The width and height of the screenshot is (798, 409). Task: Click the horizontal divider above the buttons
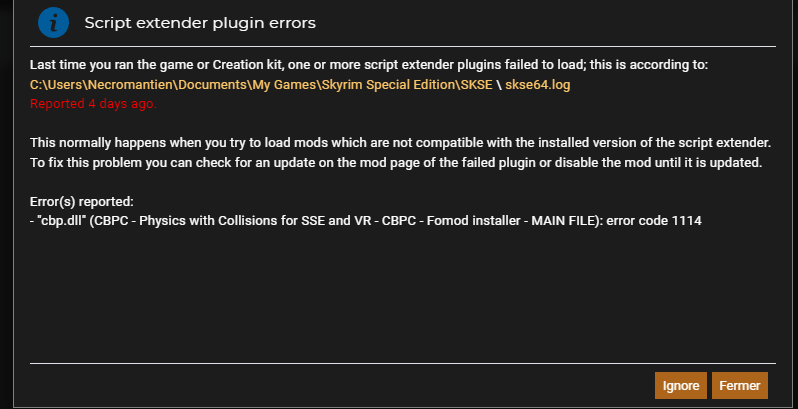(403, 363)
